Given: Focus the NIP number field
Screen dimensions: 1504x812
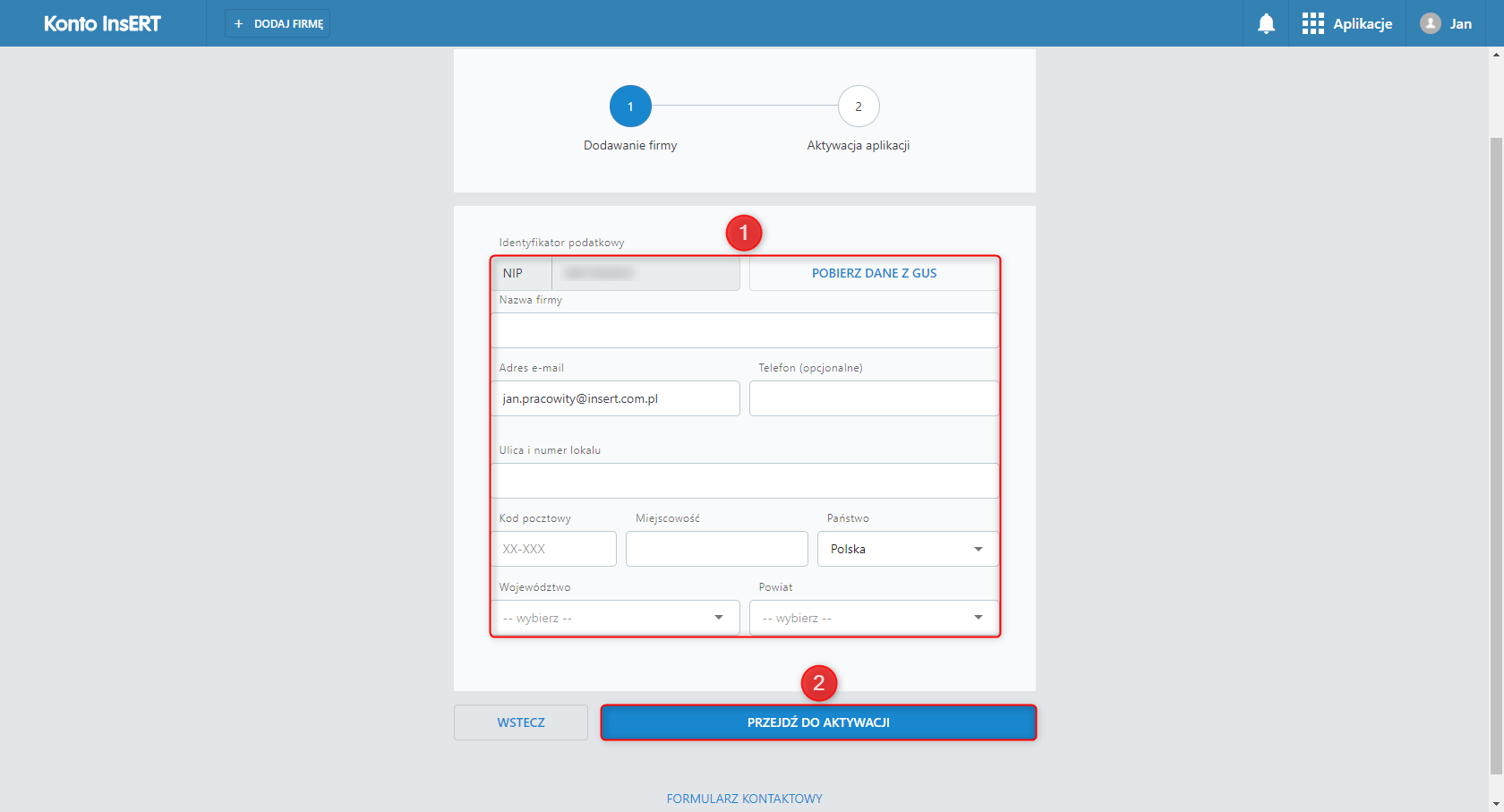Looking at the screenshot, I should point(645,273).
